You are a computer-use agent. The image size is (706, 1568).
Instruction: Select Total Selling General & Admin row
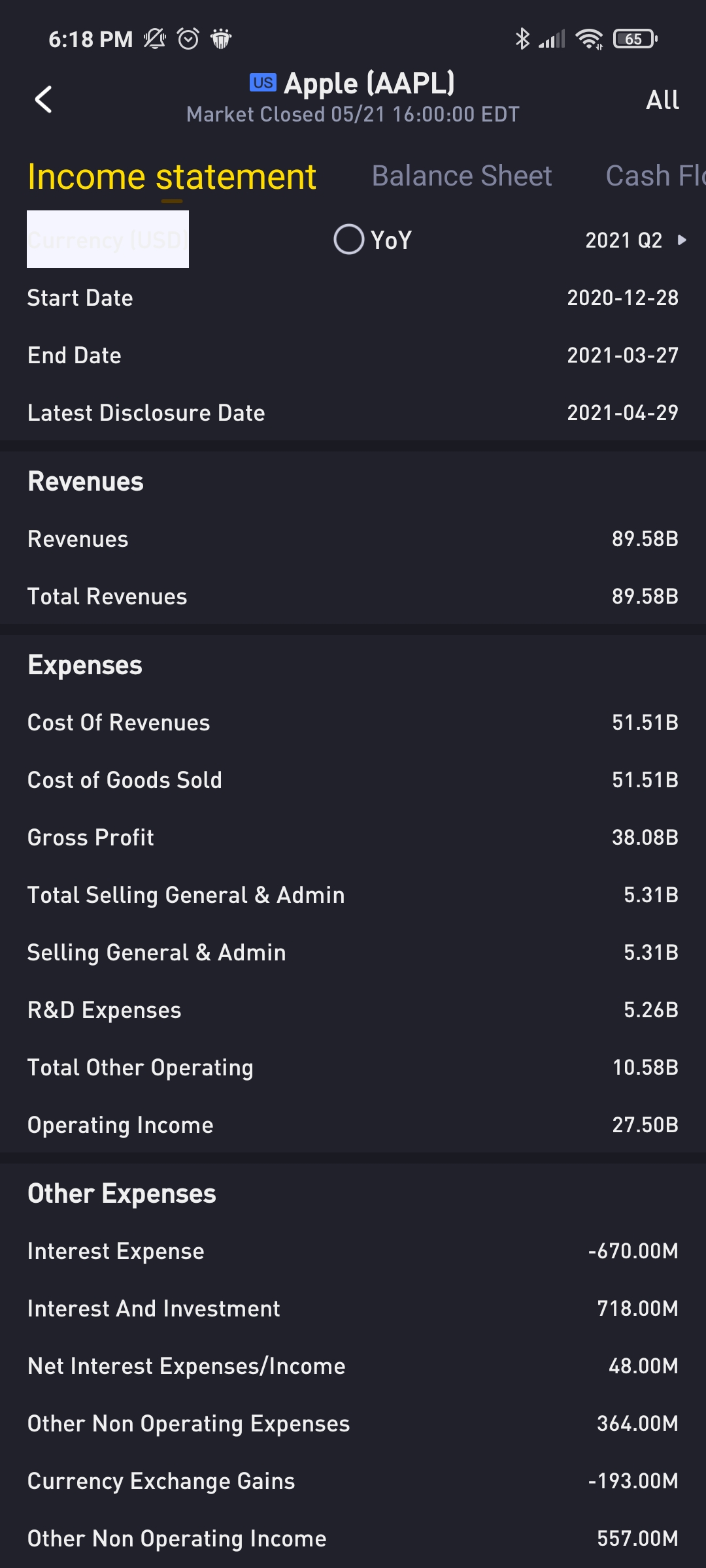[x=353, y=895]
